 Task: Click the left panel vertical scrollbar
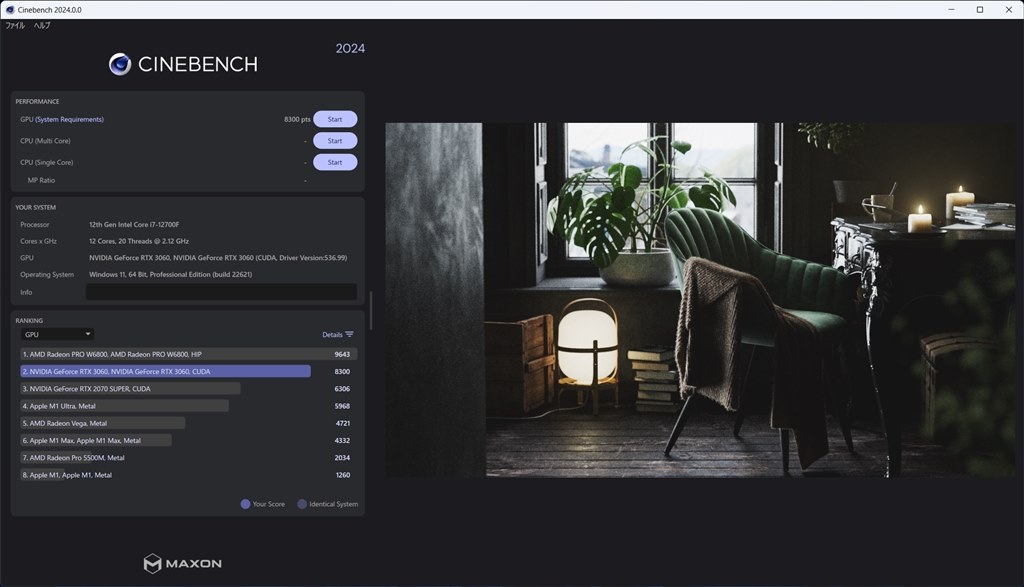pyautogui.click(x=370, y=310)
